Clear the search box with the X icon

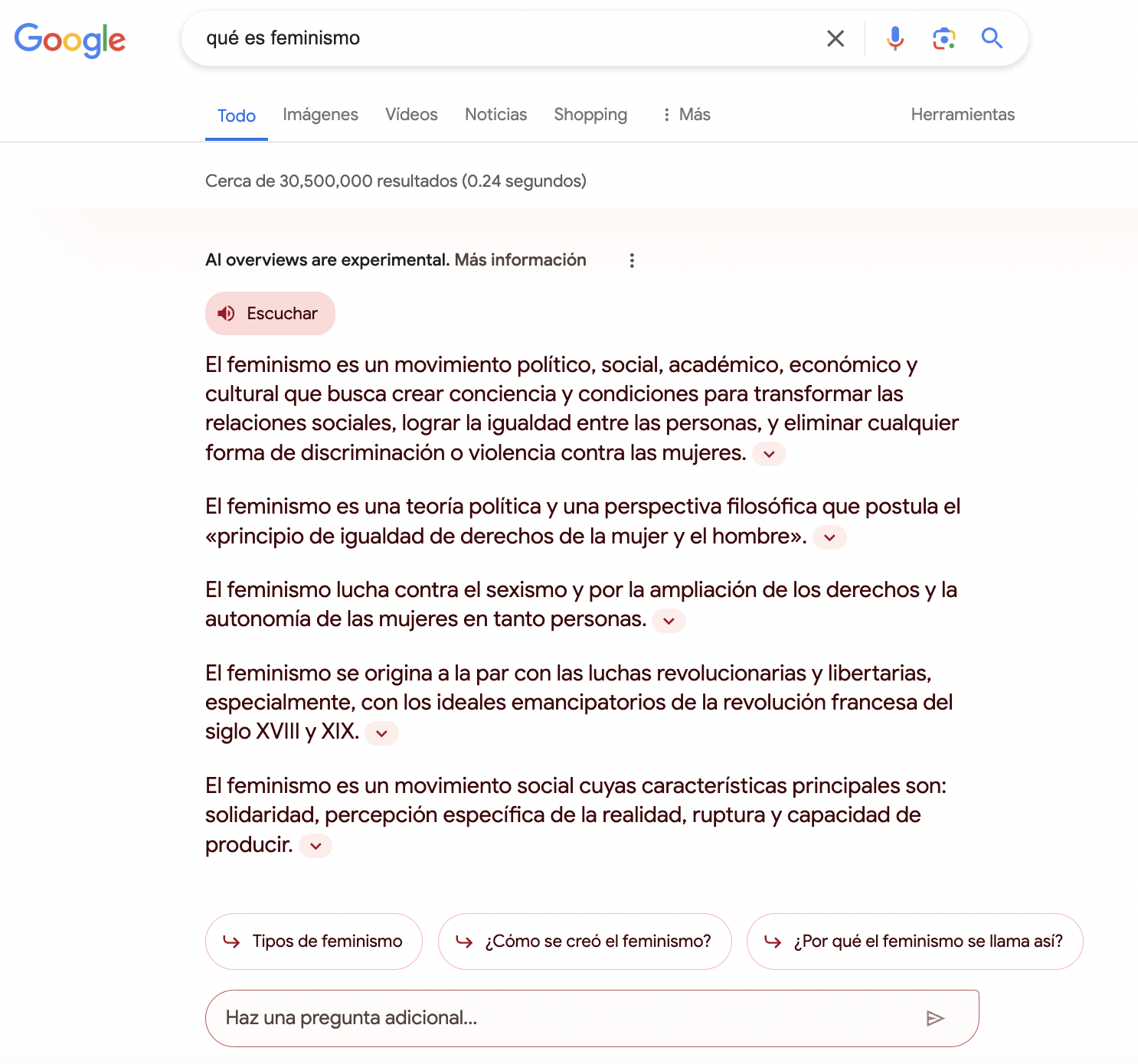pyautogui.click(x=836, y=38)
